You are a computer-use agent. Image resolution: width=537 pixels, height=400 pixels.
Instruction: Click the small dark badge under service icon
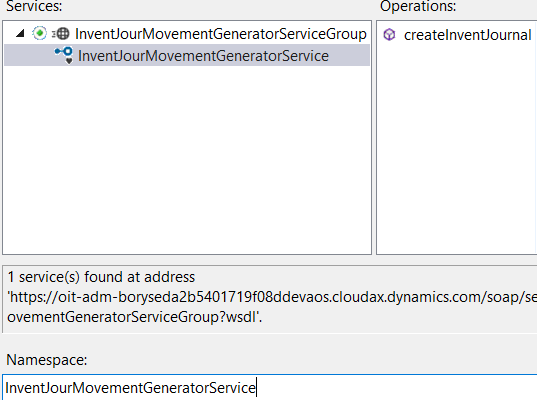tap(69, 61)
